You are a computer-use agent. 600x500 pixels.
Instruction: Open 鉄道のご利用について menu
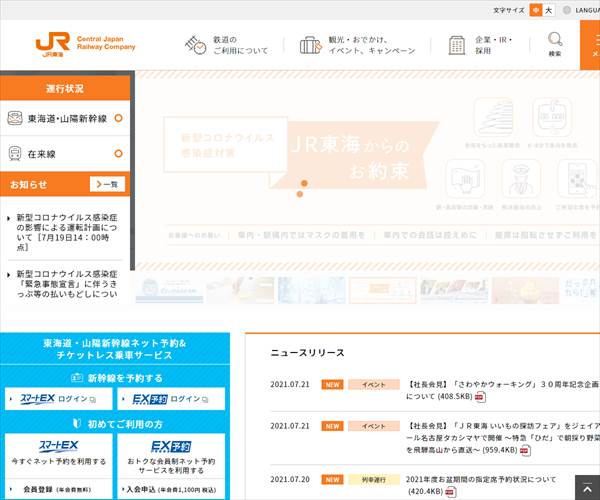(x=226, y=45)
